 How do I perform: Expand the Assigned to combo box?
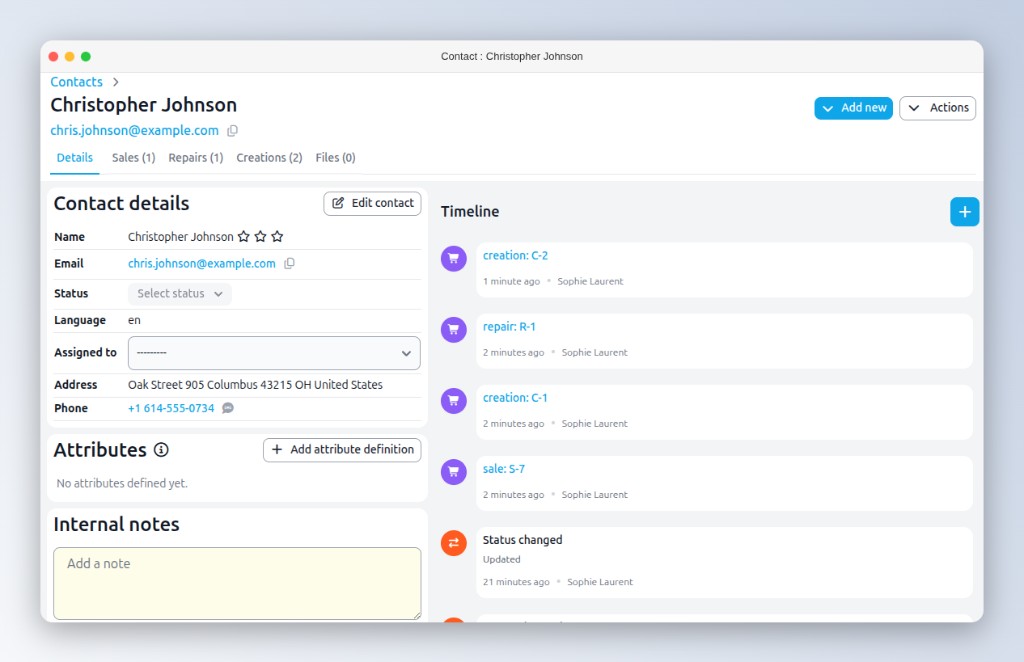(x=274, y=353)
